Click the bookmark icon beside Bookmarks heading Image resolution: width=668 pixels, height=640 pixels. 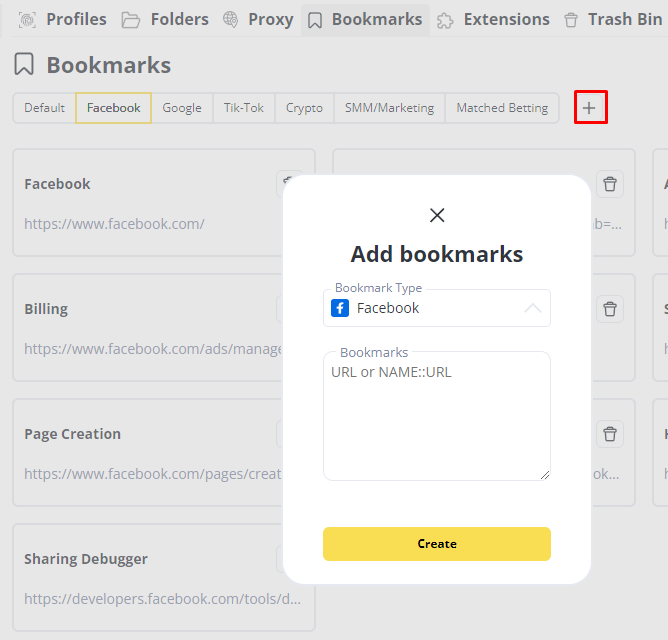click(24, 64)
